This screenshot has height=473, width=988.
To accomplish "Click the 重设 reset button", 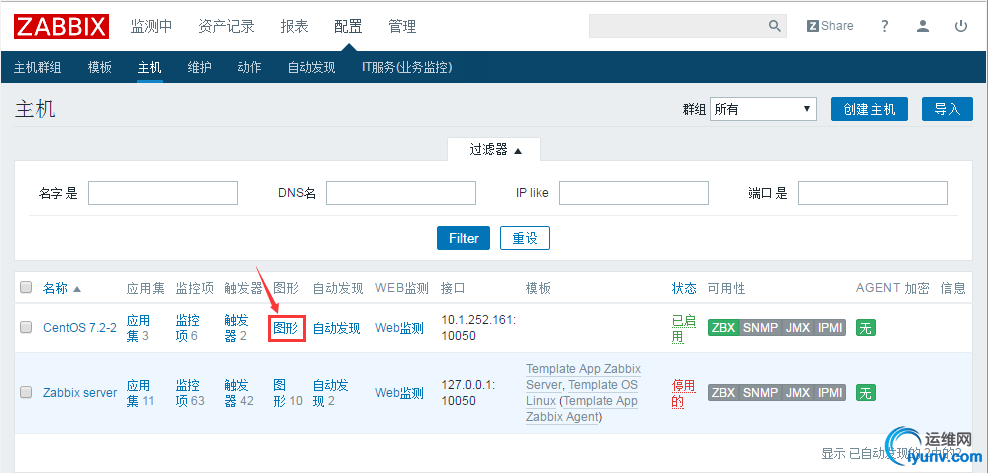I will (525, 238).
